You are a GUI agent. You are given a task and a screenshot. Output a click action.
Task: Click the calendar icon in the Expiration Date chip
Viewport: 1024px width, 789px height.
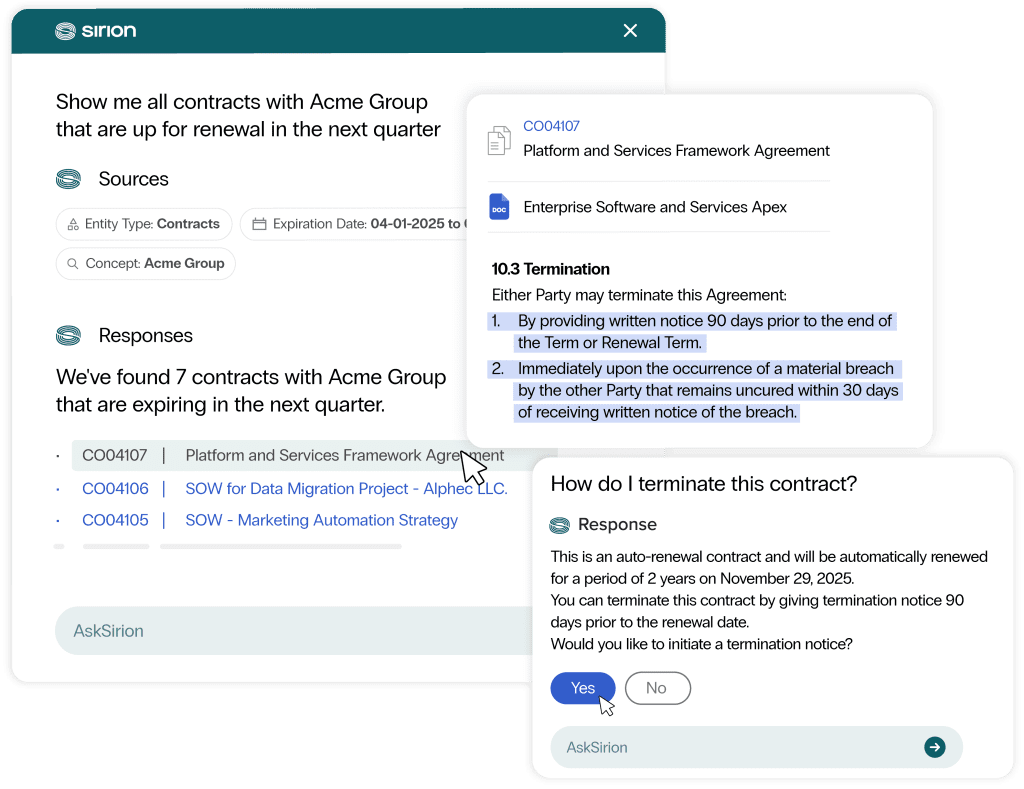point(259,224)
